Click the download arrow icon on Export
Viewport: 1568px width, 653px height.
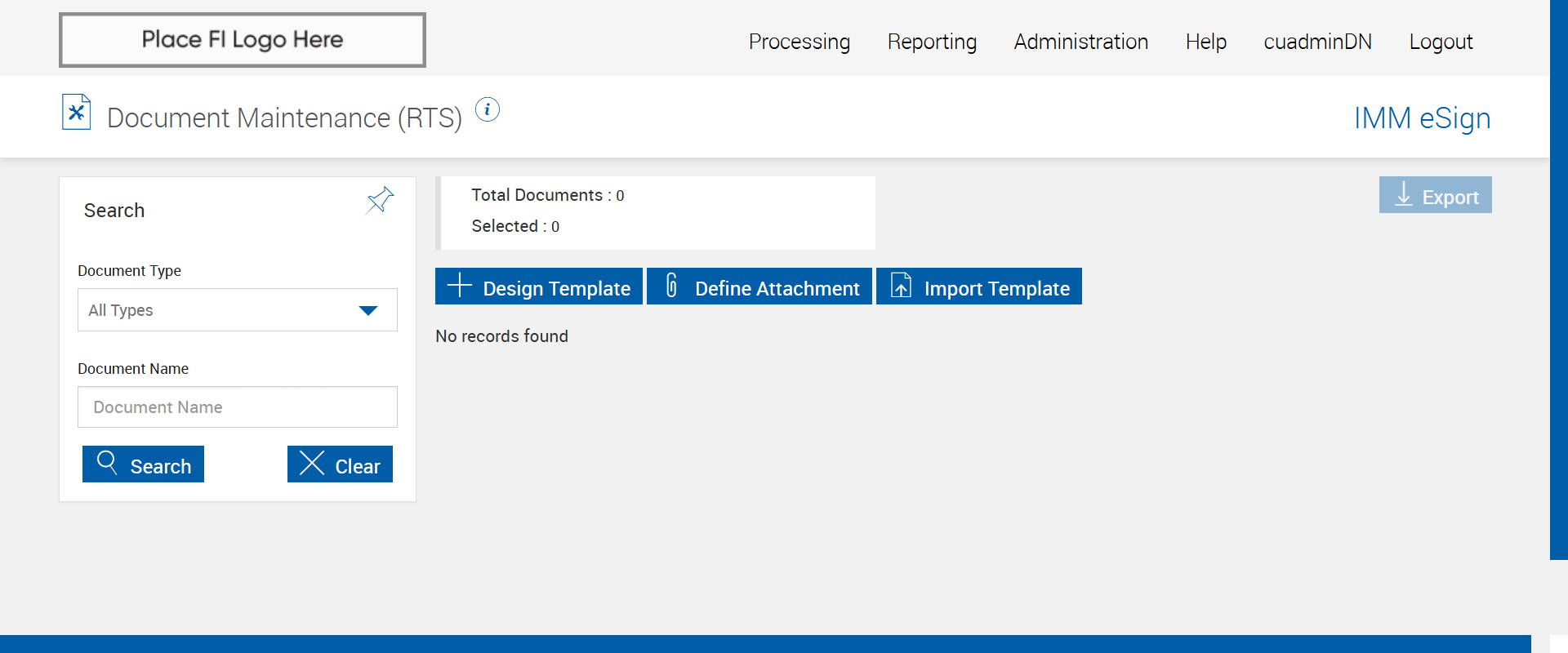pyautogui.click(x=1403, y=194)
